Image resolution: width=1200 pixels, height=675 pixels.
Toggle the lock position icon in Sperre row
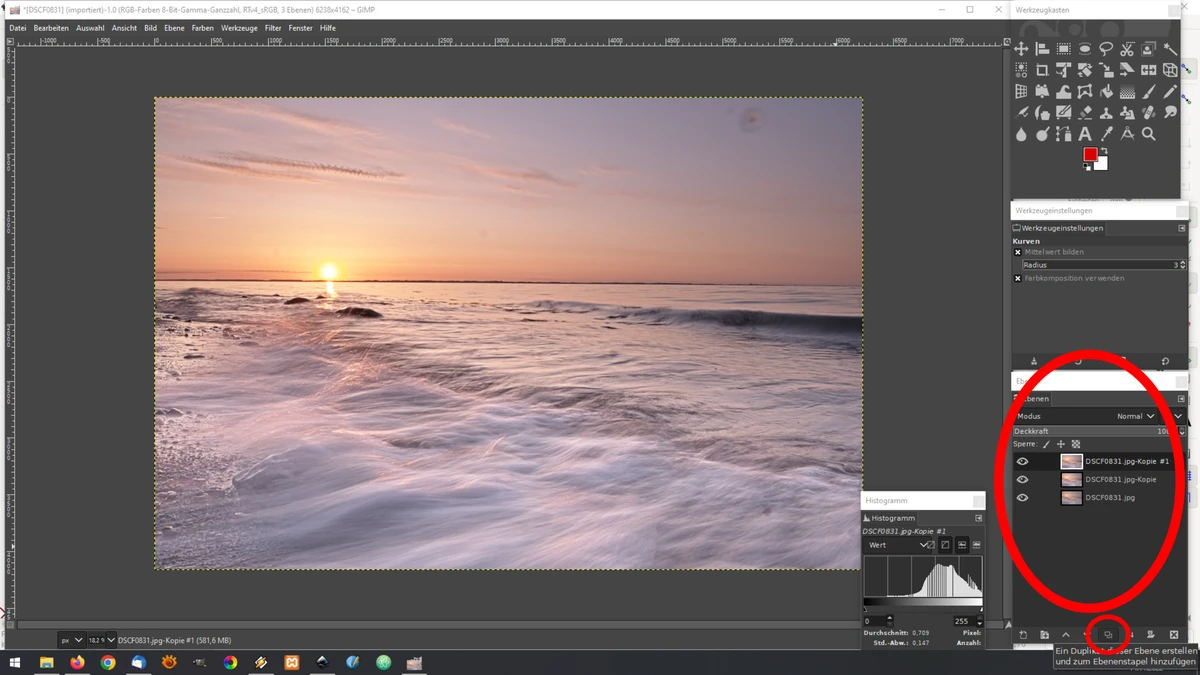coord(1061,444)
